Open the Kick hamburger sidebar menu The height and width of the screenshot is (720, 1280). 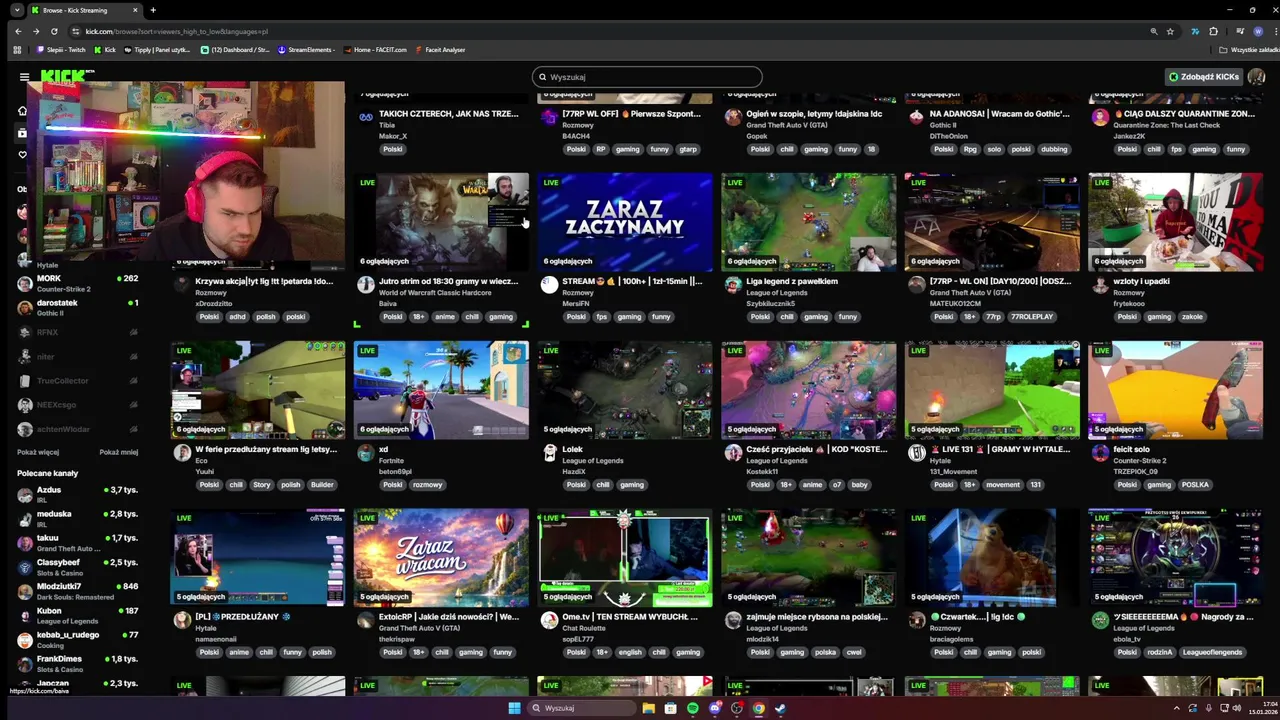pos(24,76)
